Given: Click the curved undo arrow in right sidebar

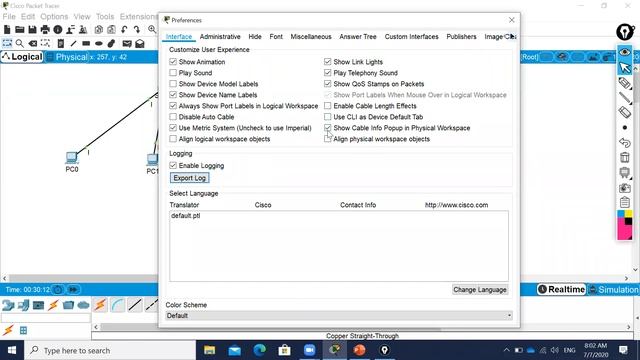Looking at the screenshot, I should (624, 142).
